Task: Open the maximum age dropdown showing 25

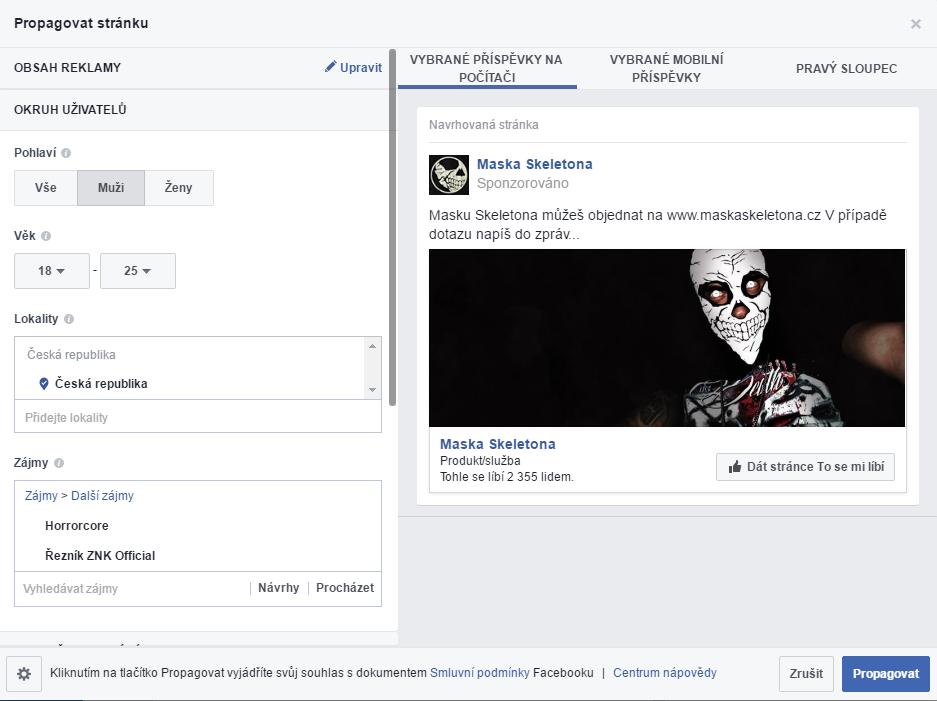Action: [138, 271]
